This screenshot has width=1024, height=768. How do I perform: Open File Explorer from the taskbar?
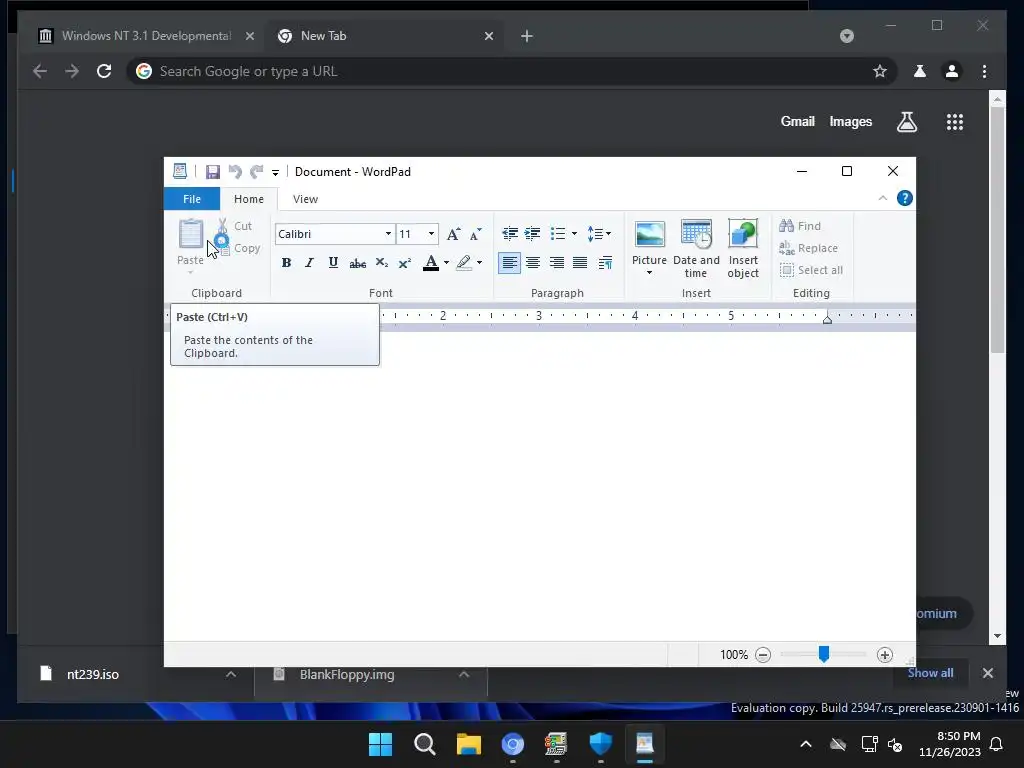click(468, 744)
